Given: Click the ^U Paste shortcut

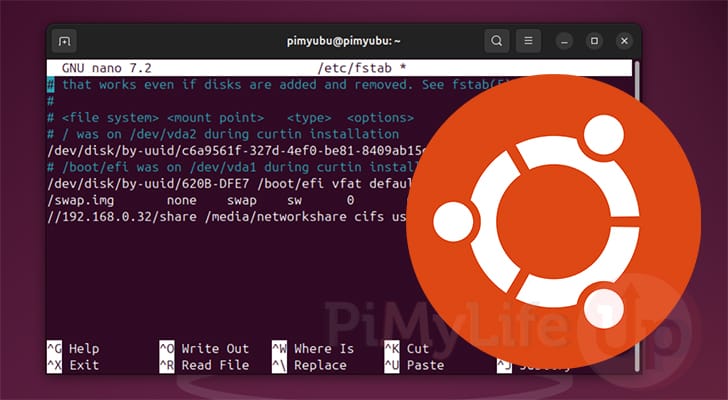Looking at the screenshot, I should click(x=414, y=365).
